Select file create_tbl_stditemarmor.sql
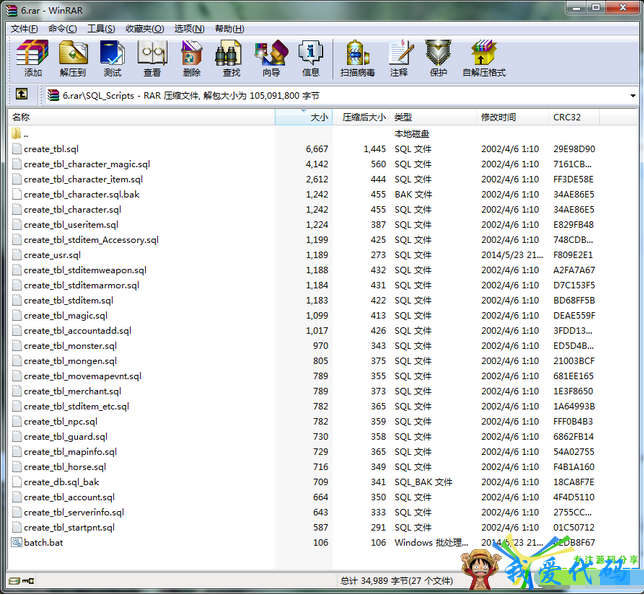Viewport: 644px width, 595px height. (81, 285)
